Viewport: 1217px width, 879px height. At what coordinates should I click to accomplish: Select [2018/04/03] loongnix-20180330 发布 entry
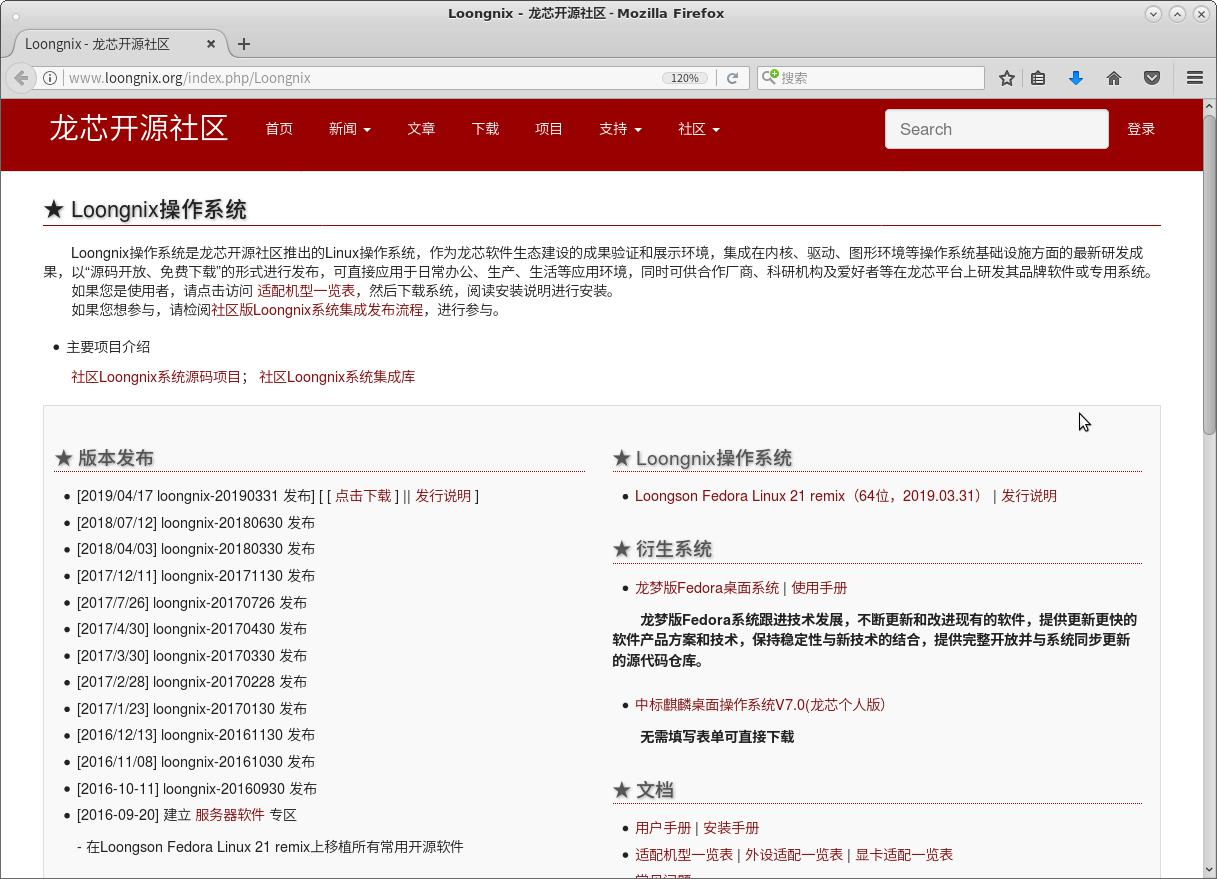pos(196,549)
